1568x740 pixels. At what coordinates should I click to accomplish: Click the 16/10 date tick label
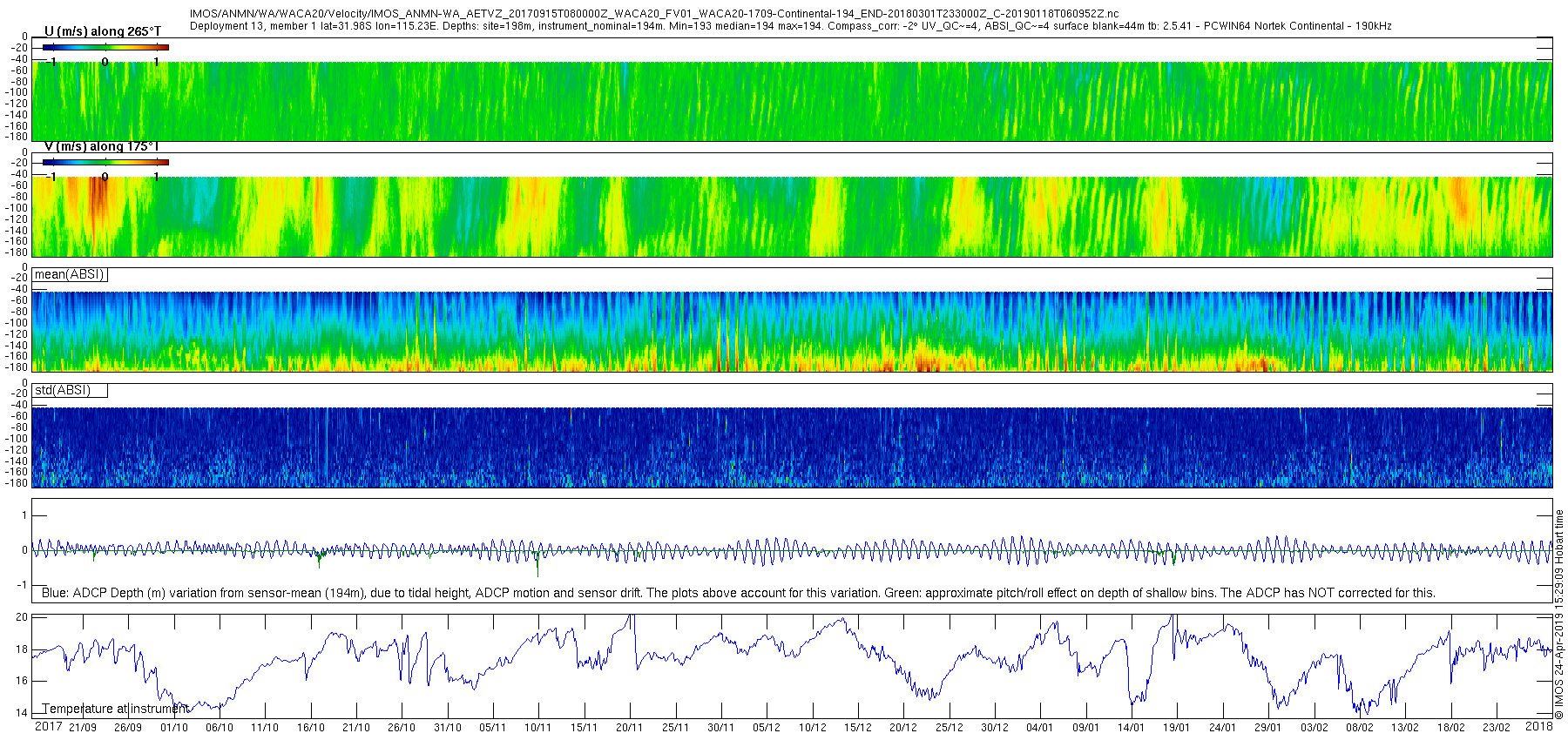click(311, 728)
